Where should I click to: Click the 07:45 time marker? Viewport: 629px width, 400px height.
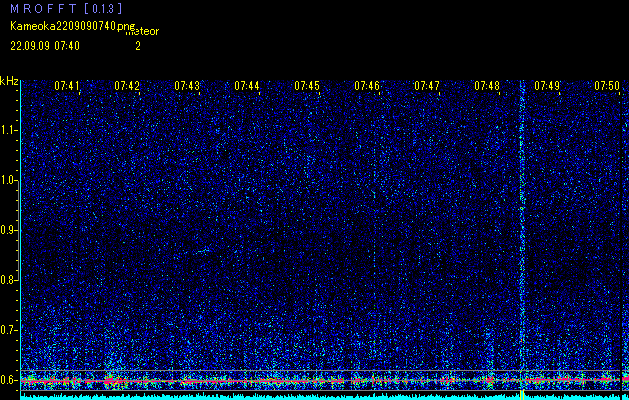[307, 86]
